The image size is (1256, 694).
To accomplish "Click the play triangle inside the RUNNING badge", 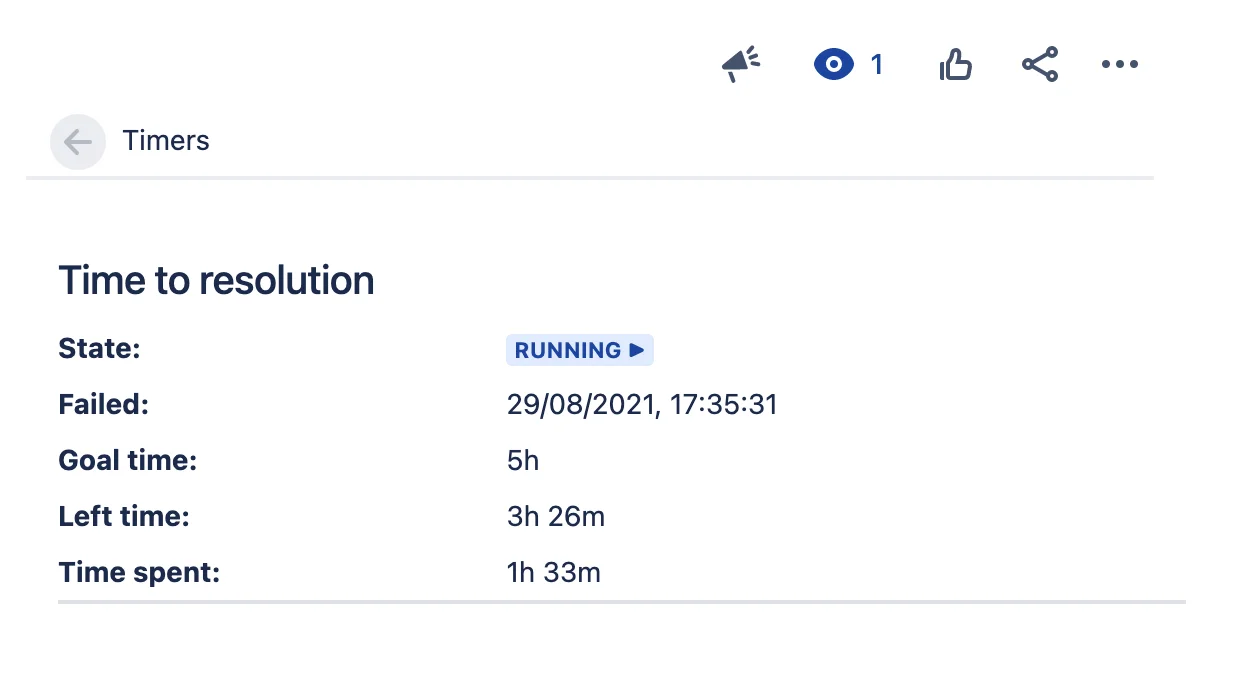I will [637, 350].
